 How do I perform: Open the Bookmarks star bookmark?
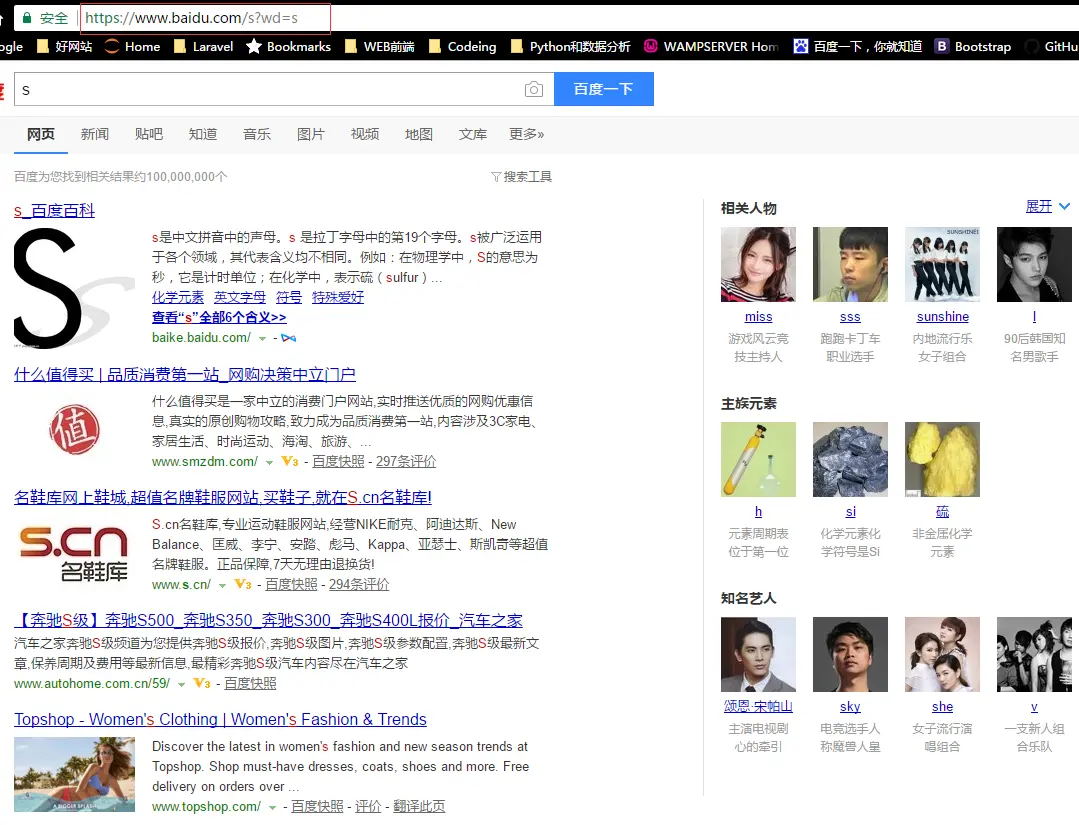click(288, 46)
